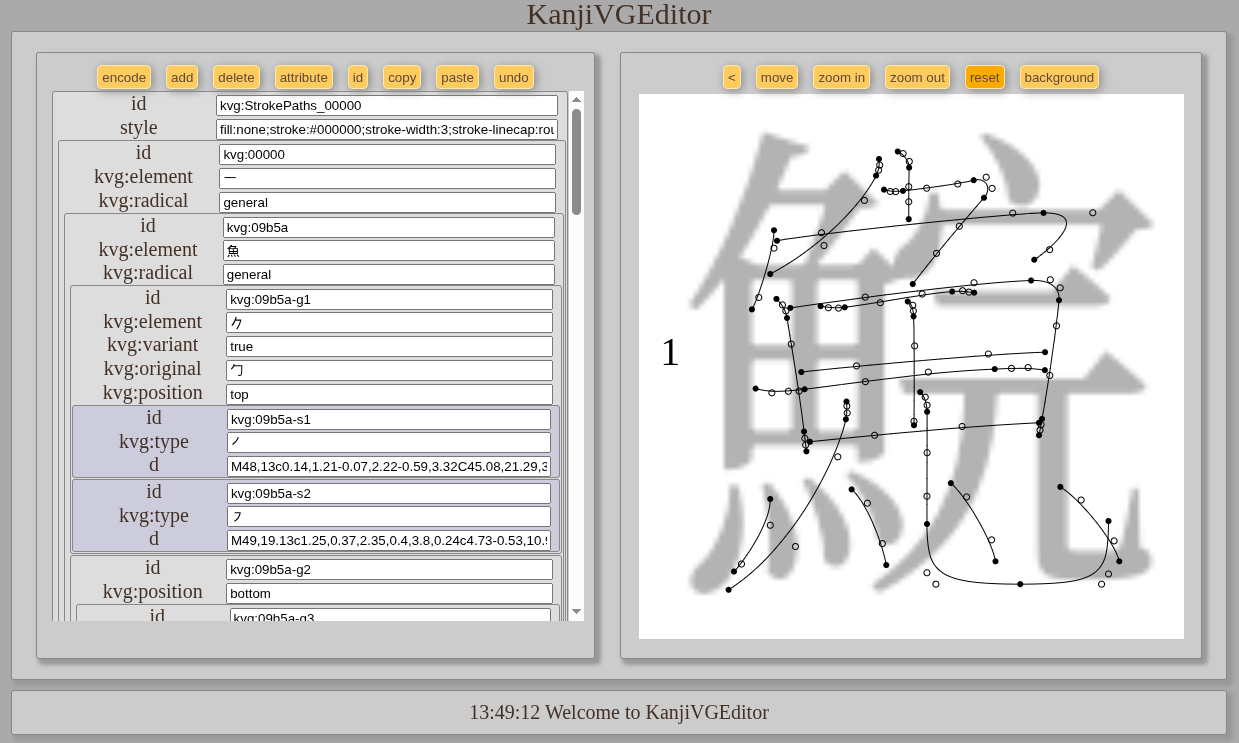
Task: Toggle the background button
Action: tap(1059, 77)
